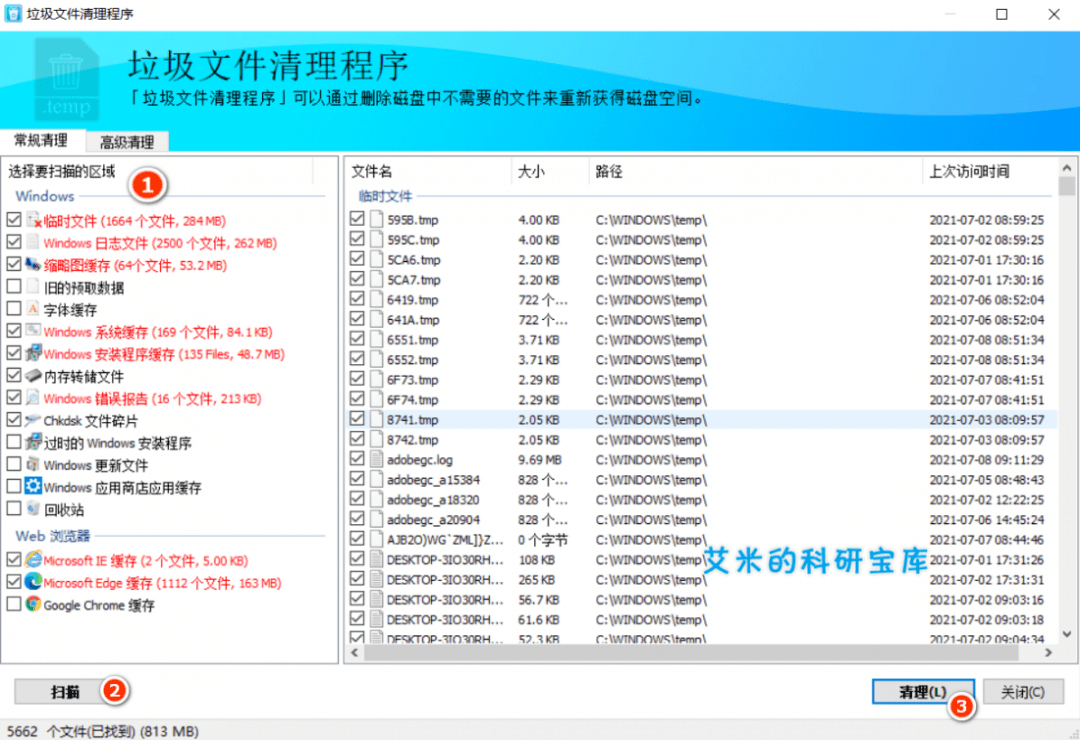This screenshot has height=740, width=1080.
Task: Click the vertical scrollbar down arrow
Action: click(x=1066, y=635)
